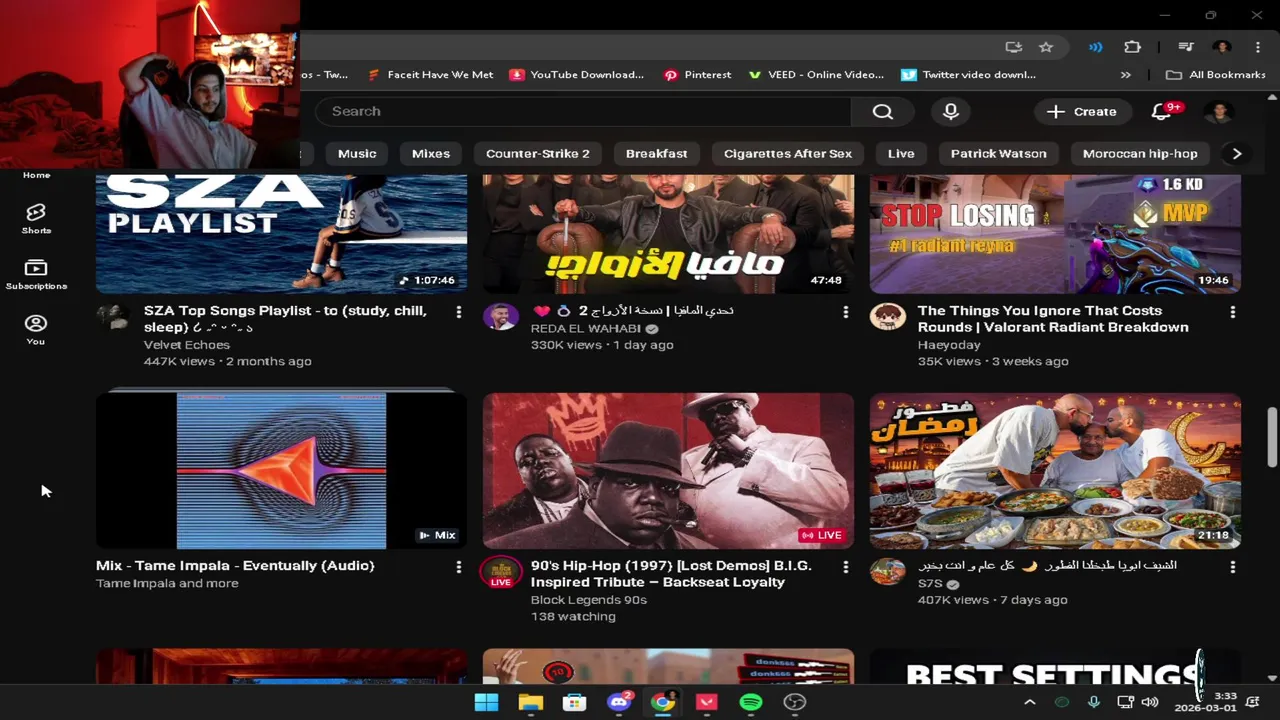Viewport: 1280px width, 720px height.
Task: Select the Mixes filter chip
Action: pos(431,153)
